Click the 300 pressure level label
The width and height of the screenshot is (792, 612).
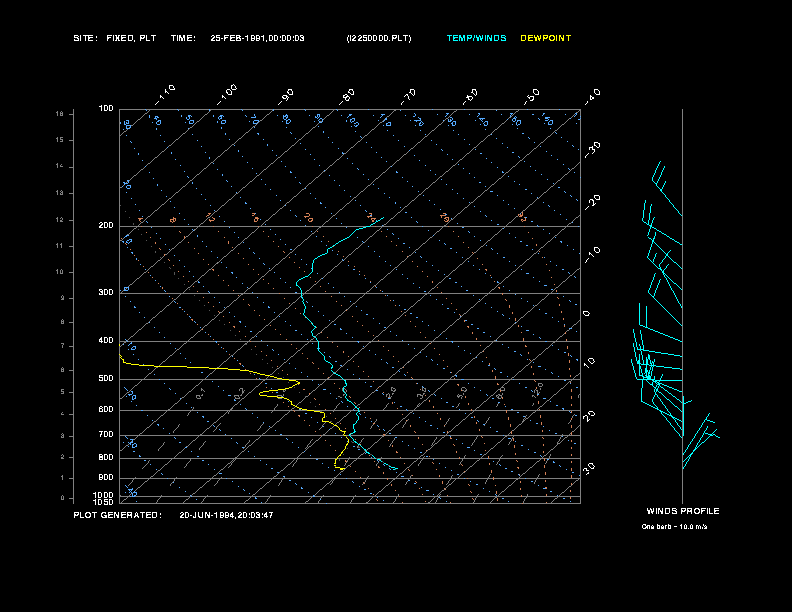pyautogui.click(x=106, y=292)
